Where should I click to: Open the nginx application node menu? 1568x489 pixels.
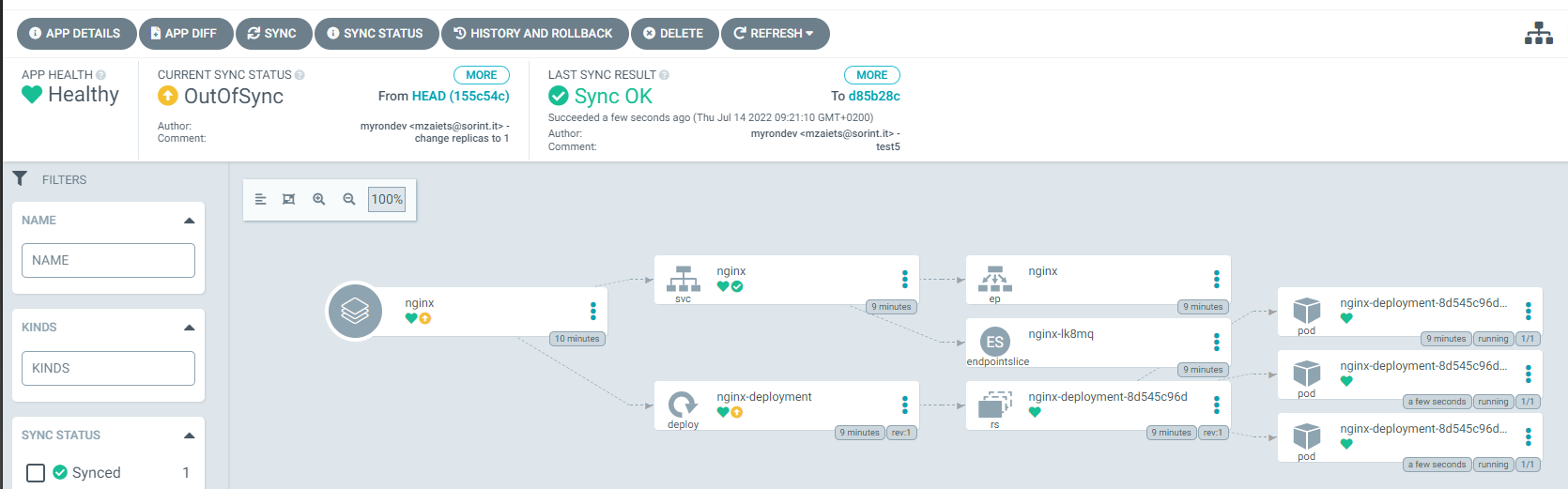point(593,311)
